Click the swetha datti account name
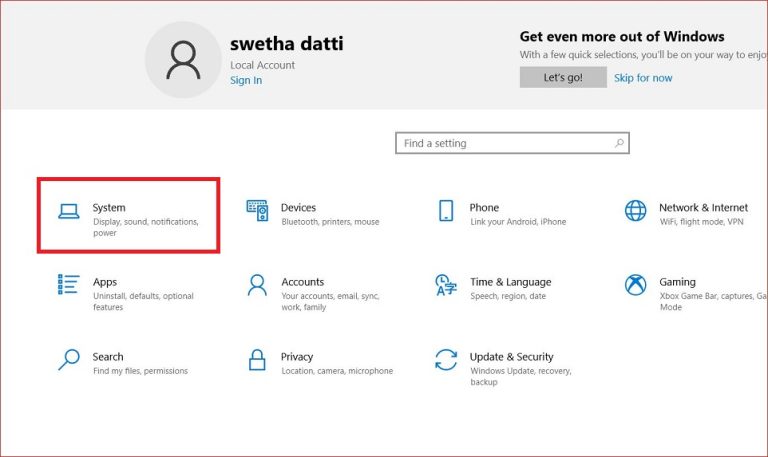The width and height of the screenshot is (768, 457). tap(286, 44)
